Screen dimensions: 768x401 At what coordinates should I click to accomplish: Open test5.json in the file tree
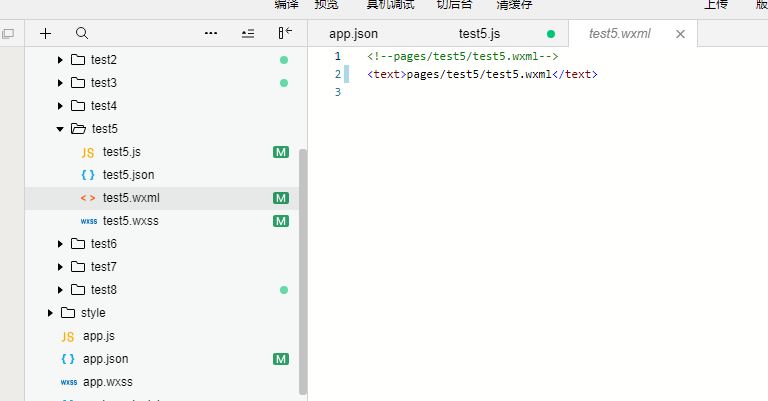(x=128, y=175)
